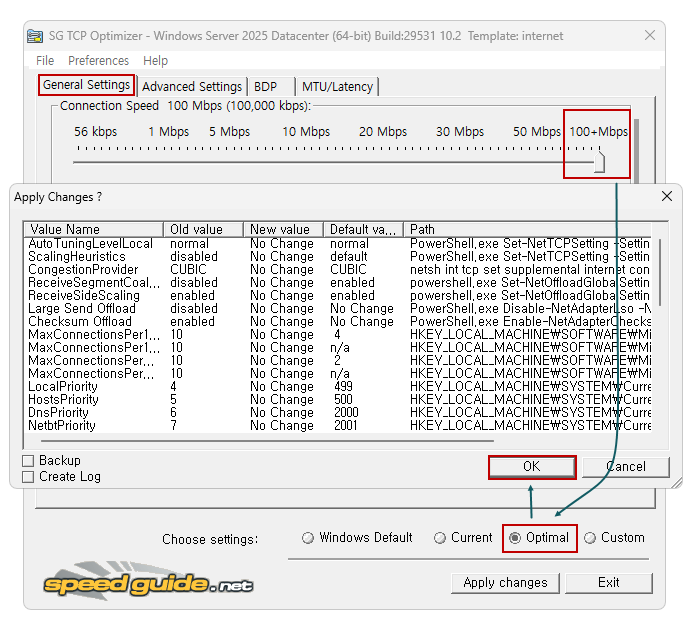Click the Apply Changes dialog resize grip
Image resolution: width=696 pixels, height=638 pixels.
coord(677,483)
